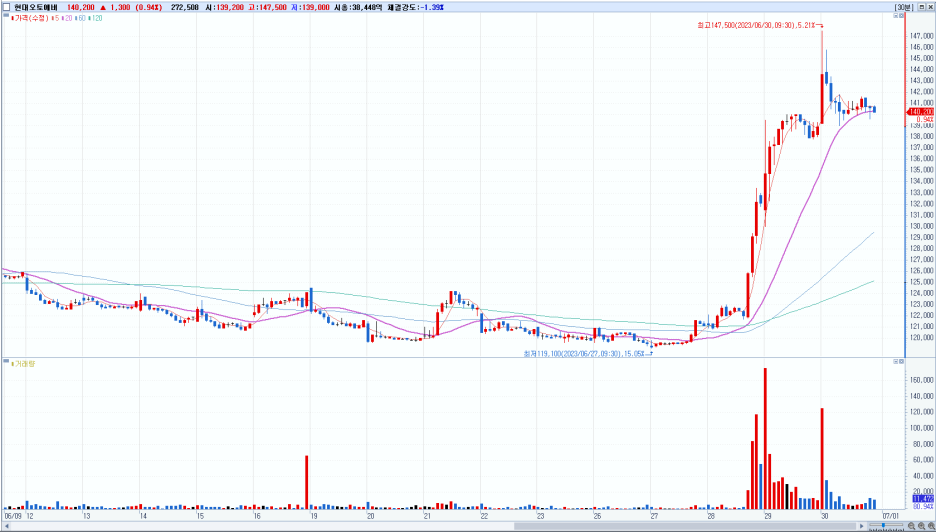Close the chart window from the header bar
Screen dimensions: 936x532
tap(930, 7)
